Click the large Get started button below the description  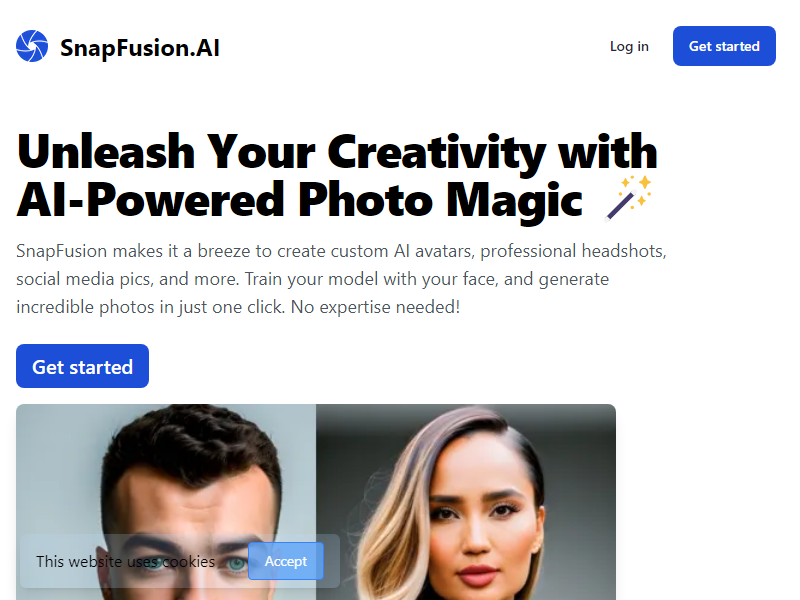click(x=82, y=366)
